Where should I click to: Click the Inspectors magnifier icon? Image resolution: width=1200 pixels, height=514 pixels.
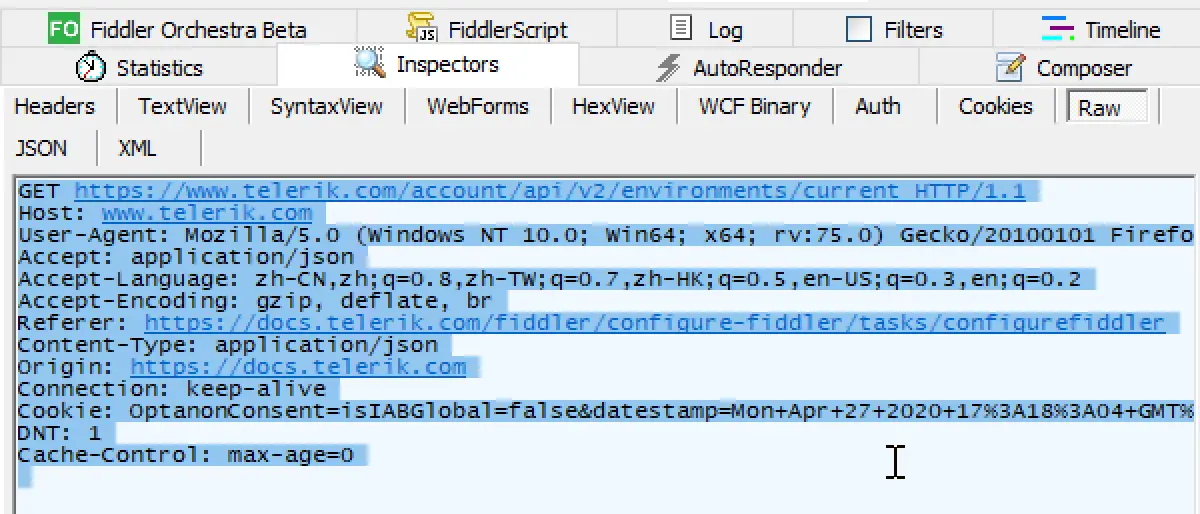370,64
